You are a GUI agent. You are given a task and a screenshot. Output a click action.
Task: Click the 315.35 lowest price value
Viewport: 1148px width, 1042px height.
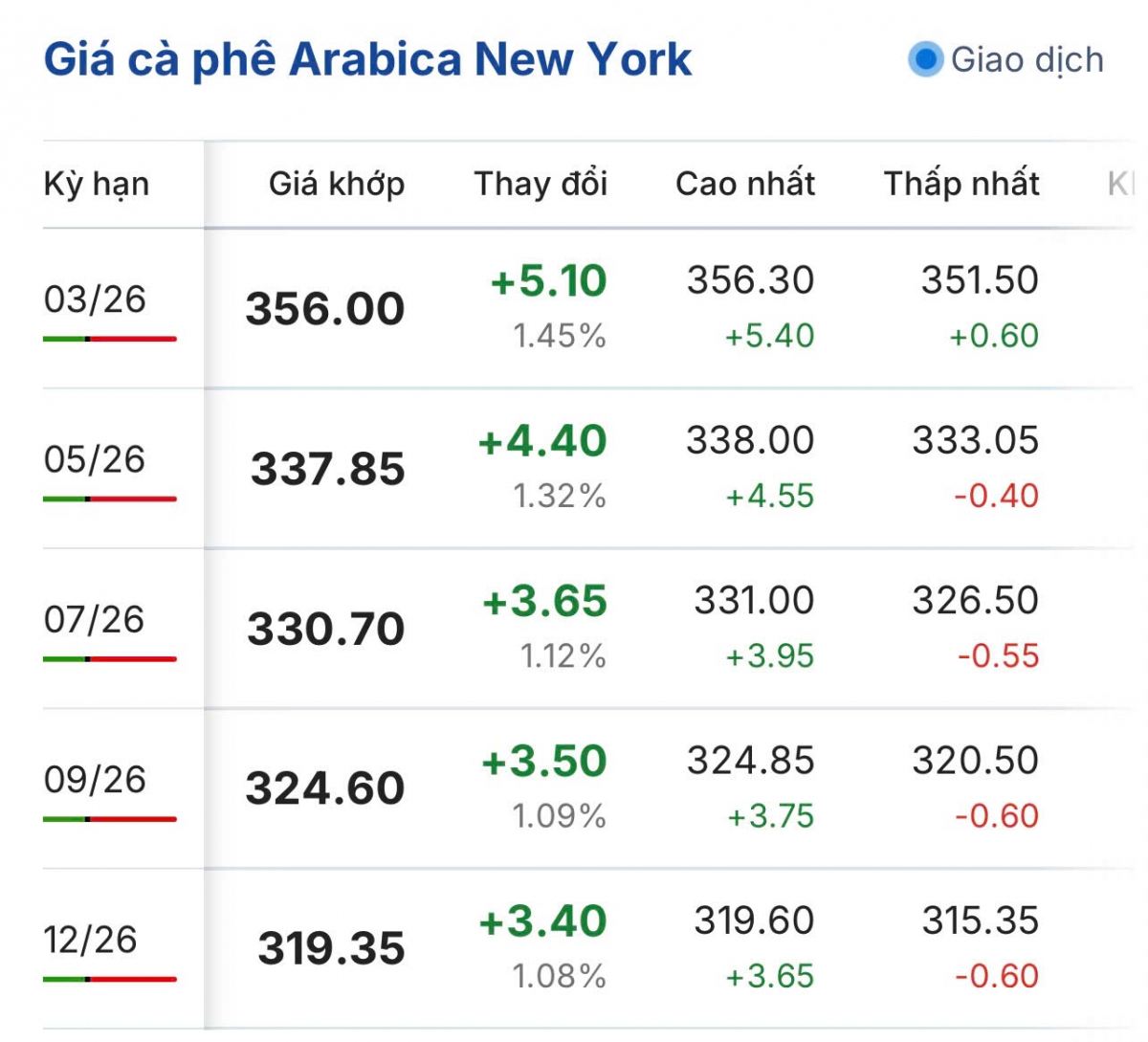point(981,920)
